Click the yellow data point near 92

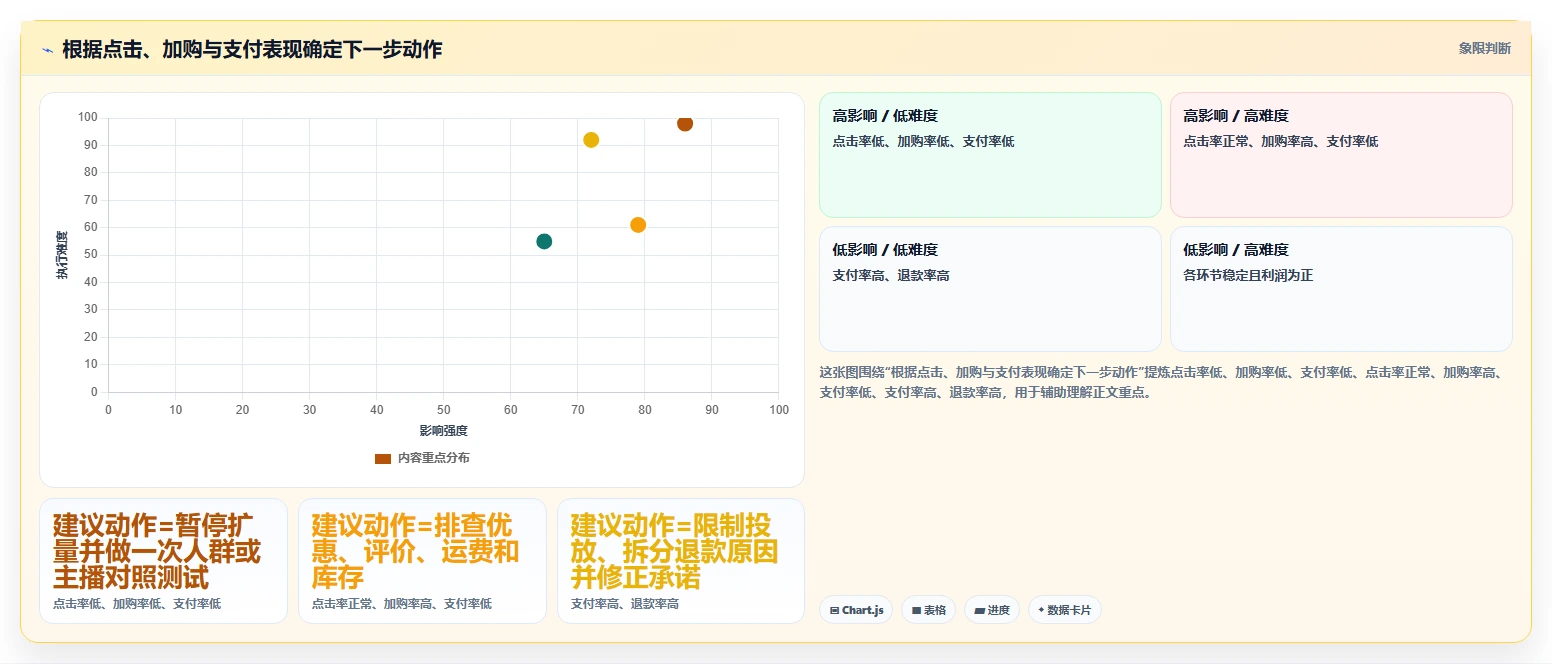pos(591,140)
